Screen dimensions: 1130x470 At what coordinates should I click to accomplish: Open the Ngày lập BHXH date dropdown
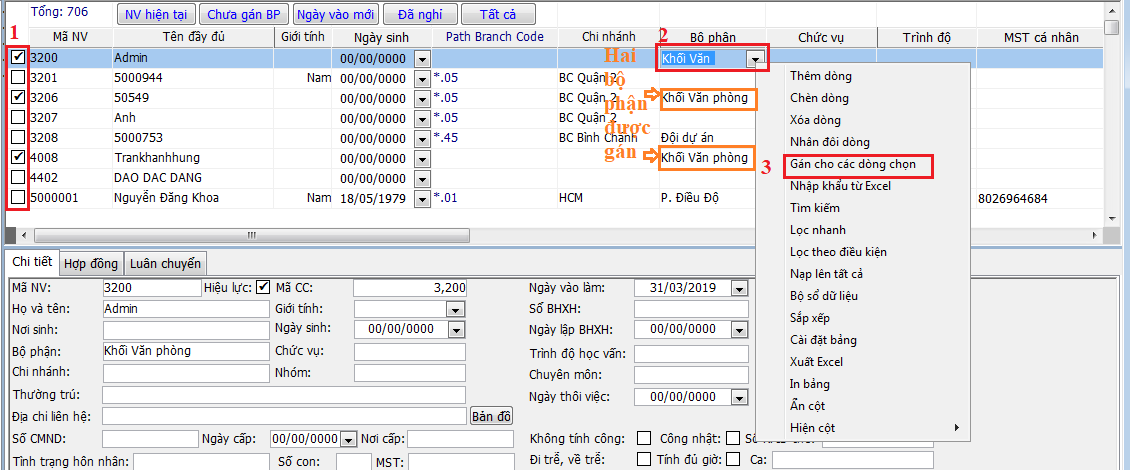739,329
